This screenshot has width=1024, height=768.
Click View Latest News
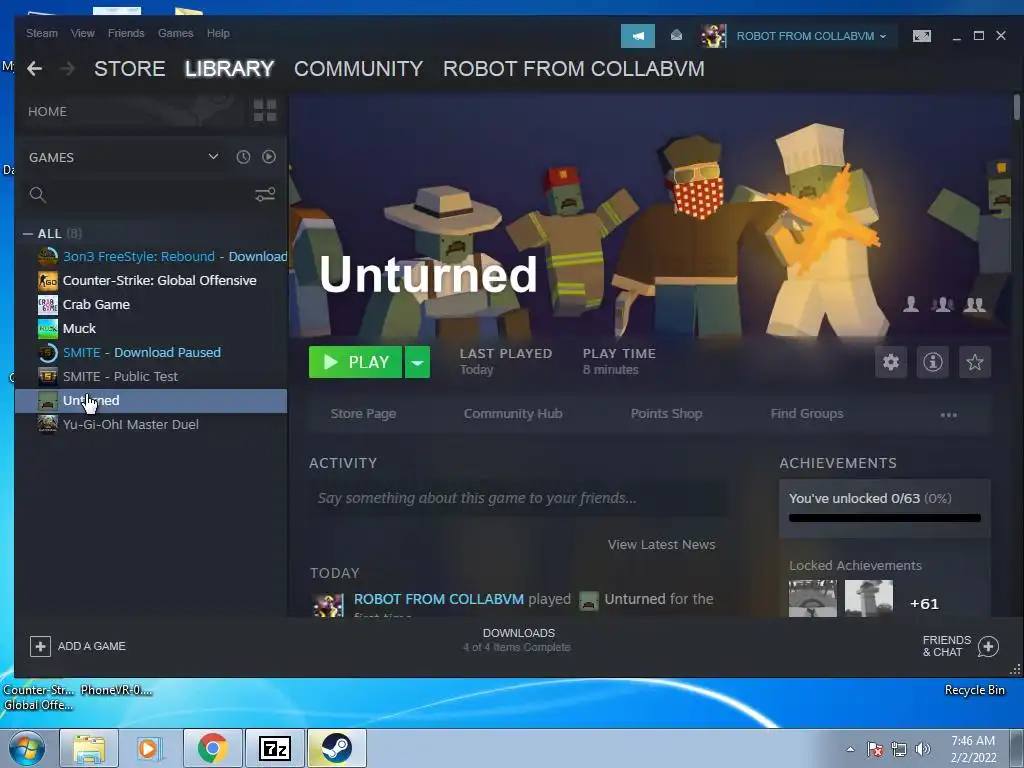click(662, 545)
